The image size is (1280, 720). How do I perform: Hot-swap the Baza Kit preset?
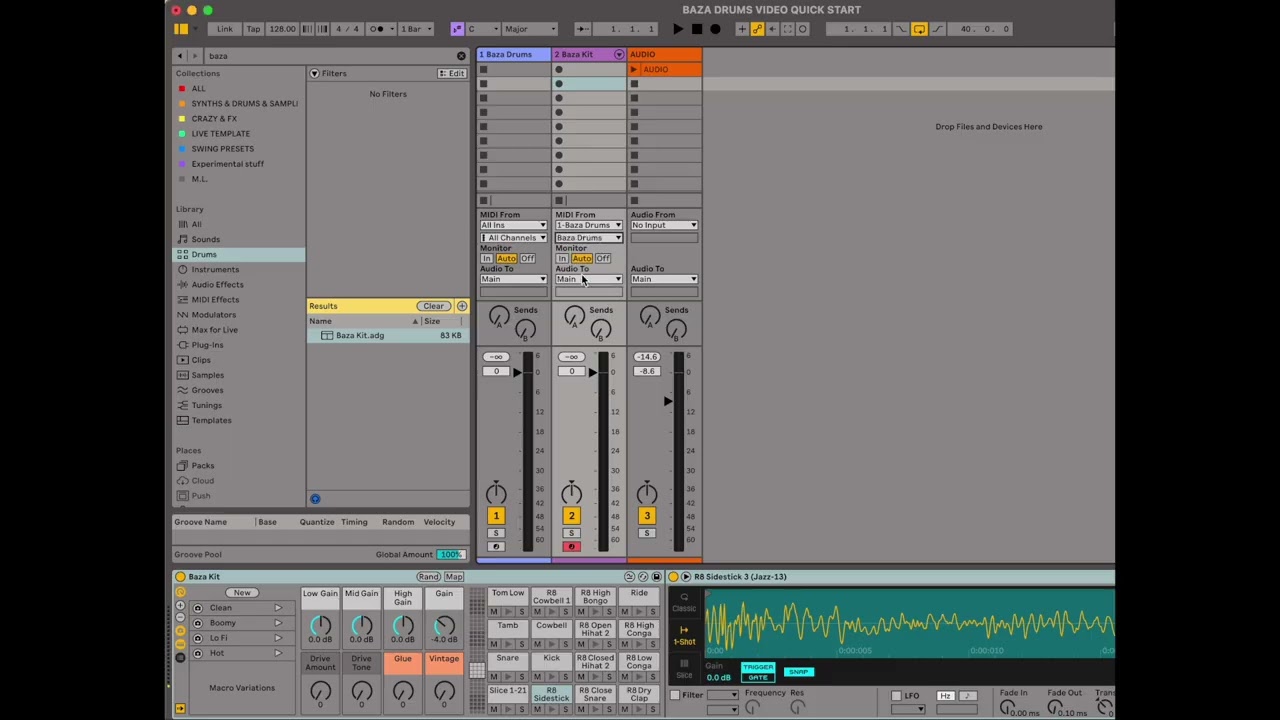click(x=642, y=577)
